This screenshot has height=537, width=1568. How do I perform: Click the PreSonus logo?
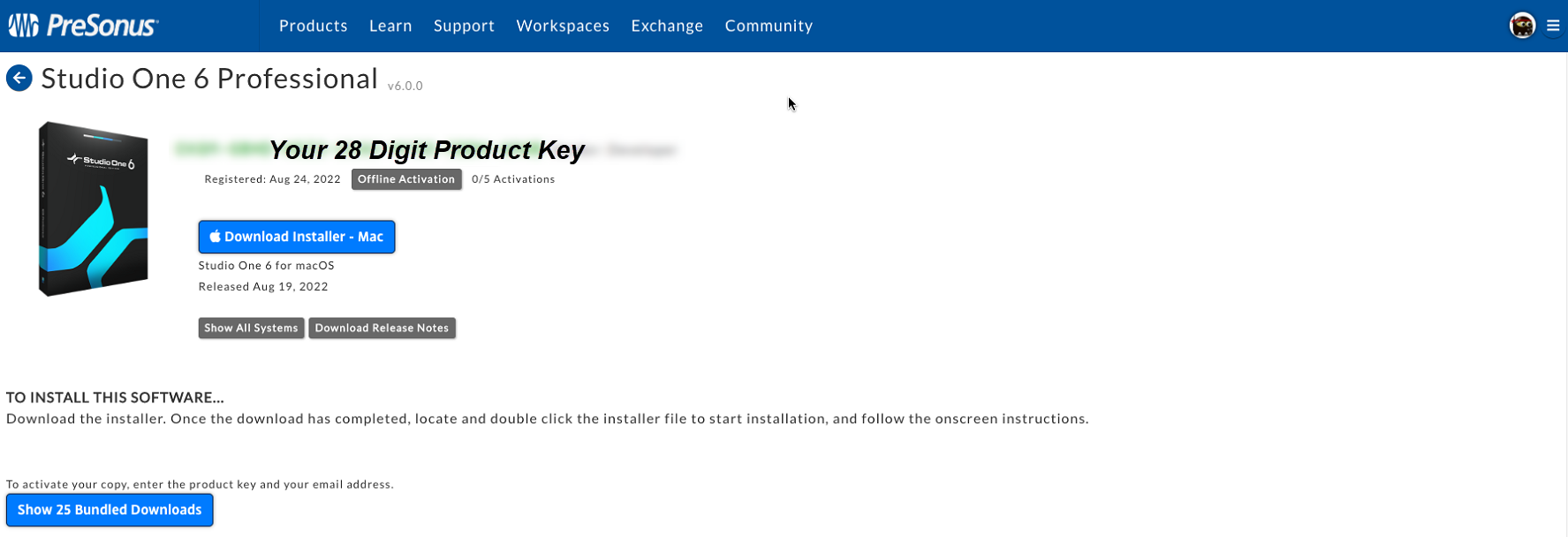coord(83,26)
